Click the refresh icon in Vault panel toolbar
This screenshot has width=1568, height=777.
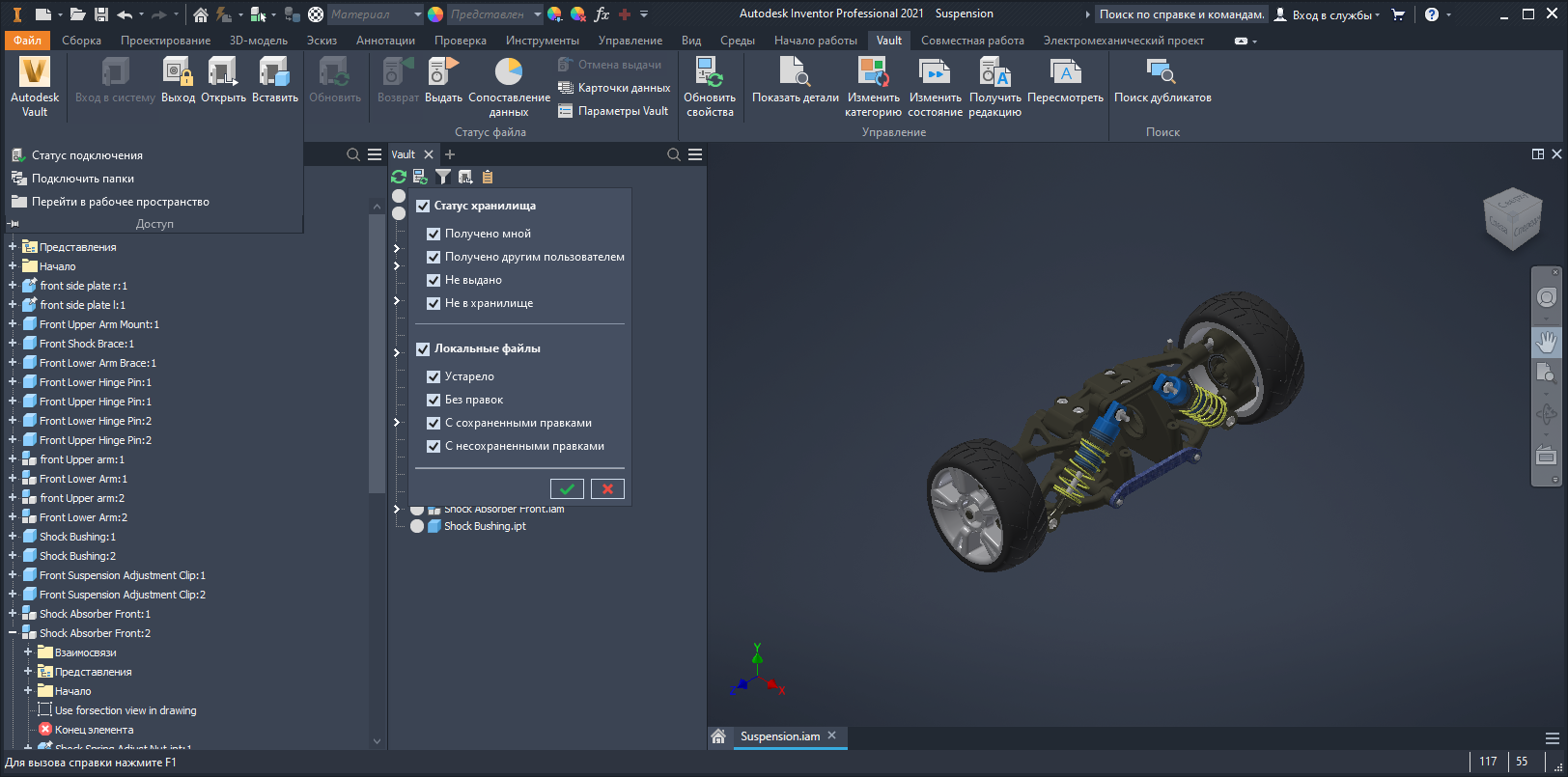pos(399,177)
